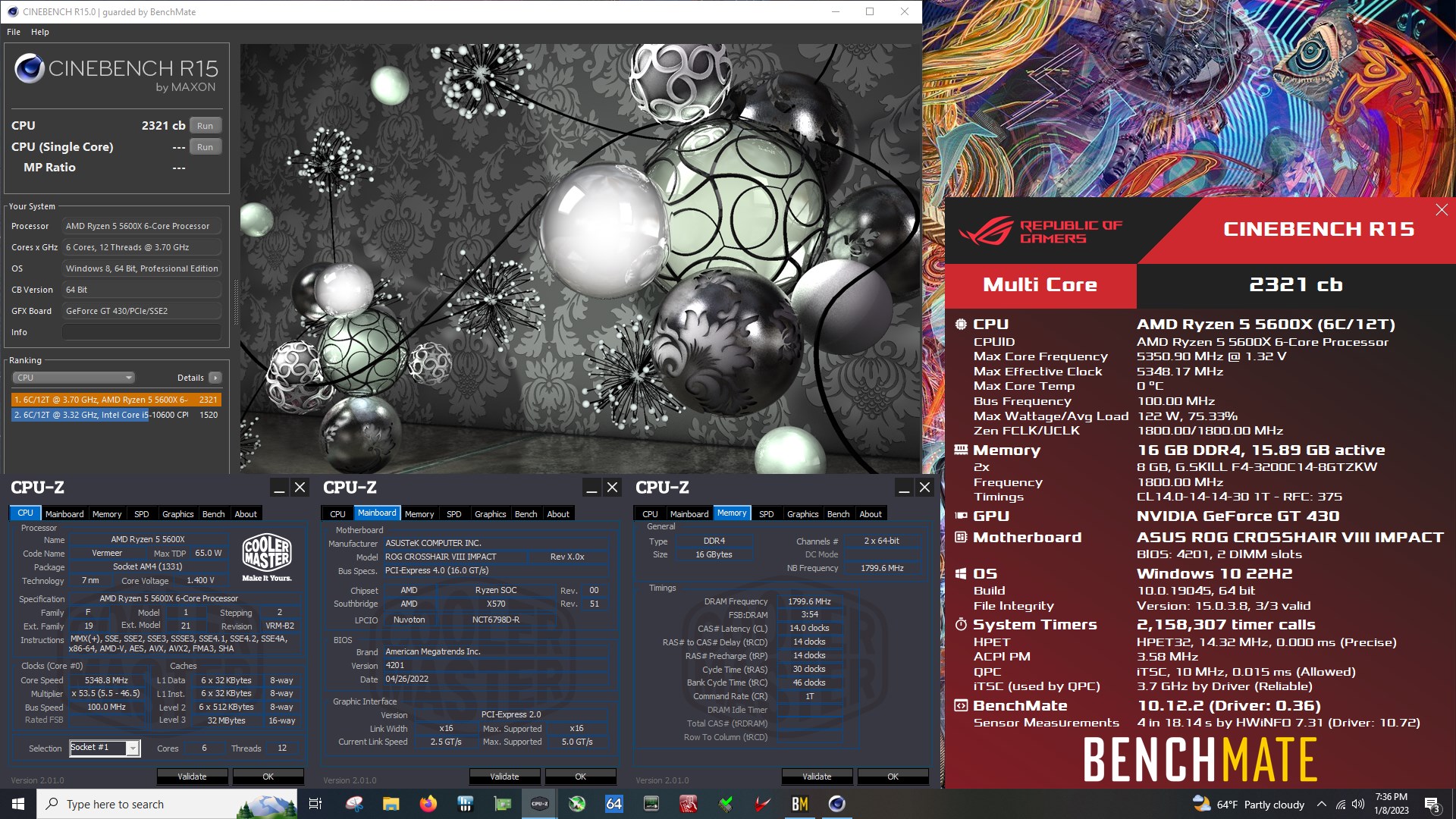This screenshot has width=1456, height=819.
Task: Open the notification center icon
Action: pyautogui.click(x=1432, y=804)
